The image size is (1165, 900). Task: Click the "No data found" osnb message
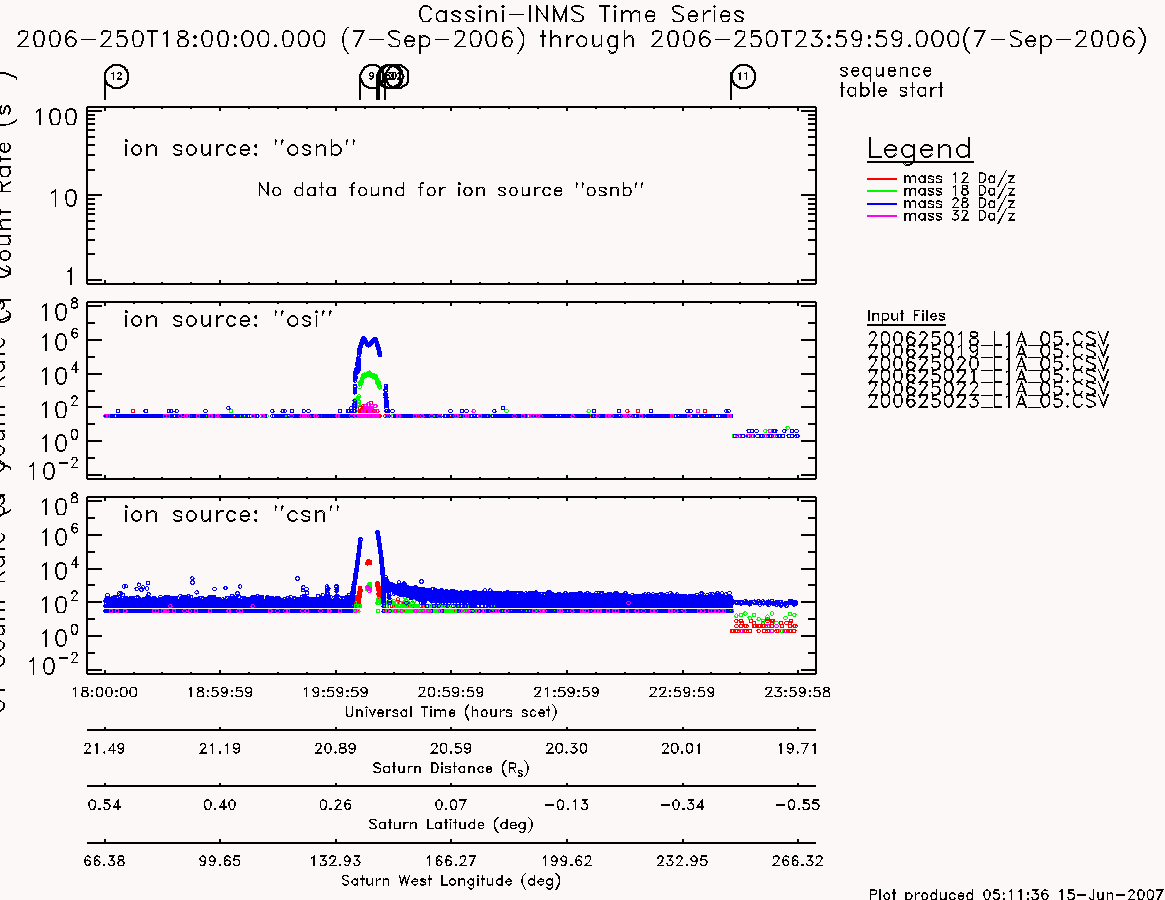(x=450, y=190)
